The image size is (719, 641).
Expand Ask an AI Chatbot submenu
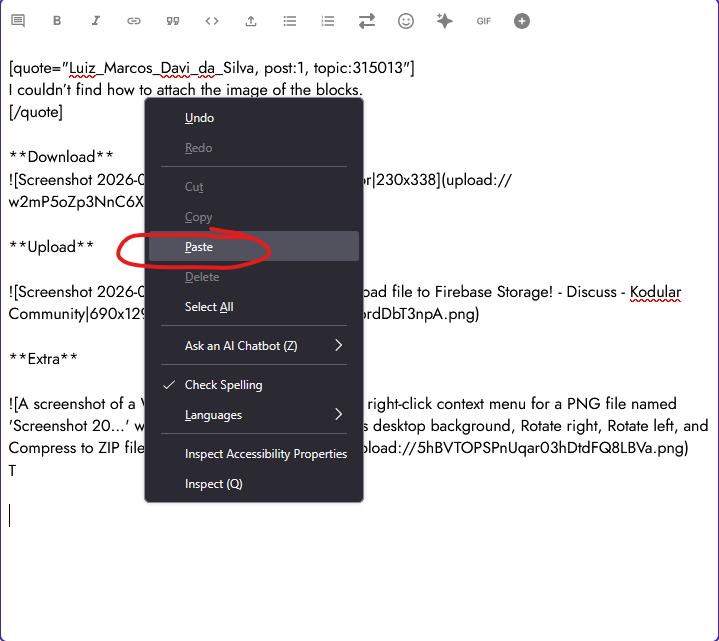point(254,345)
